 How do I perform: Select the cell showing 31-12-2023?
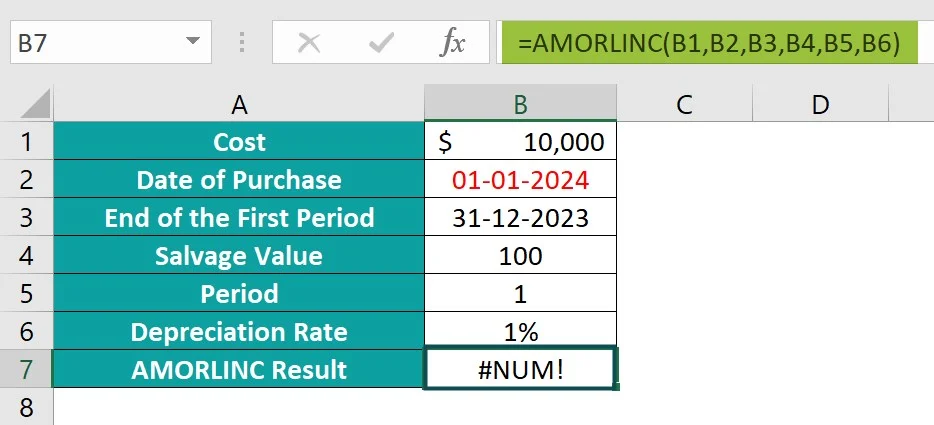point(521,218)
